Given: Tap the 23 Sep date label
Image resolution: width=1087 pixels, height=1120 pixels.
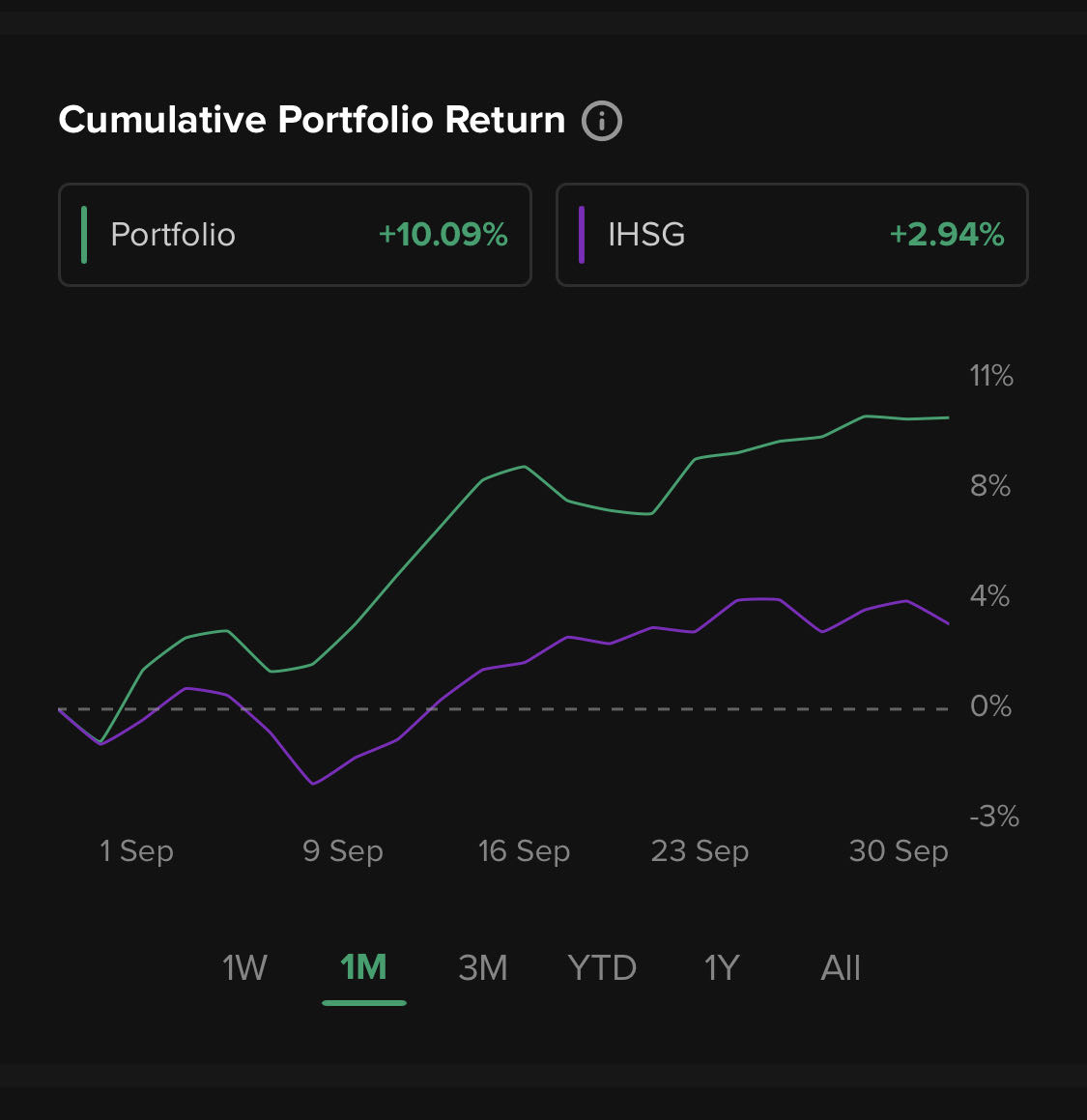Looking at the screenshot, I should (x=700, y=851).
